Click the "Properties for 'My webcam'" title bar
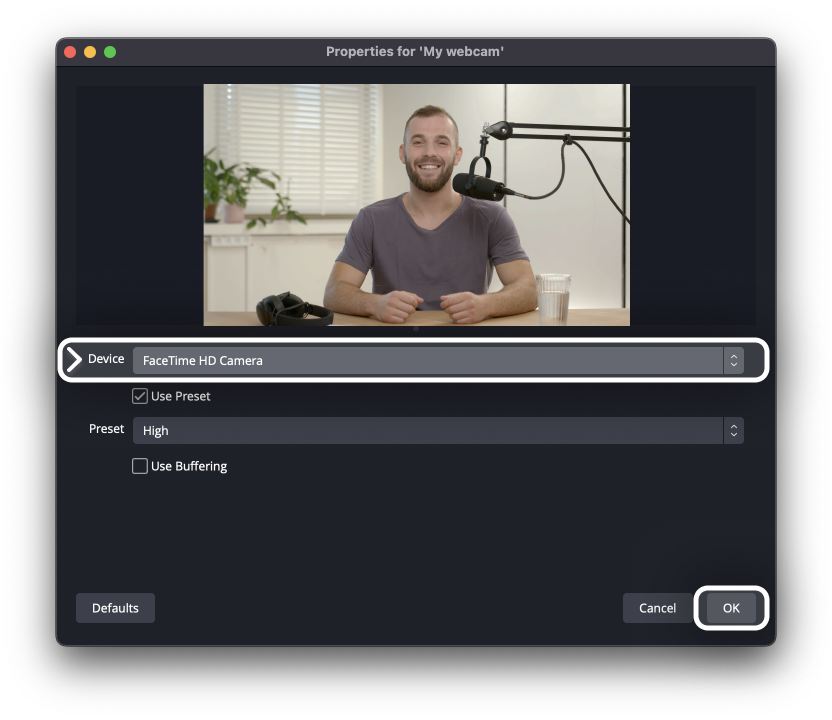 click(x=415, y=52)
